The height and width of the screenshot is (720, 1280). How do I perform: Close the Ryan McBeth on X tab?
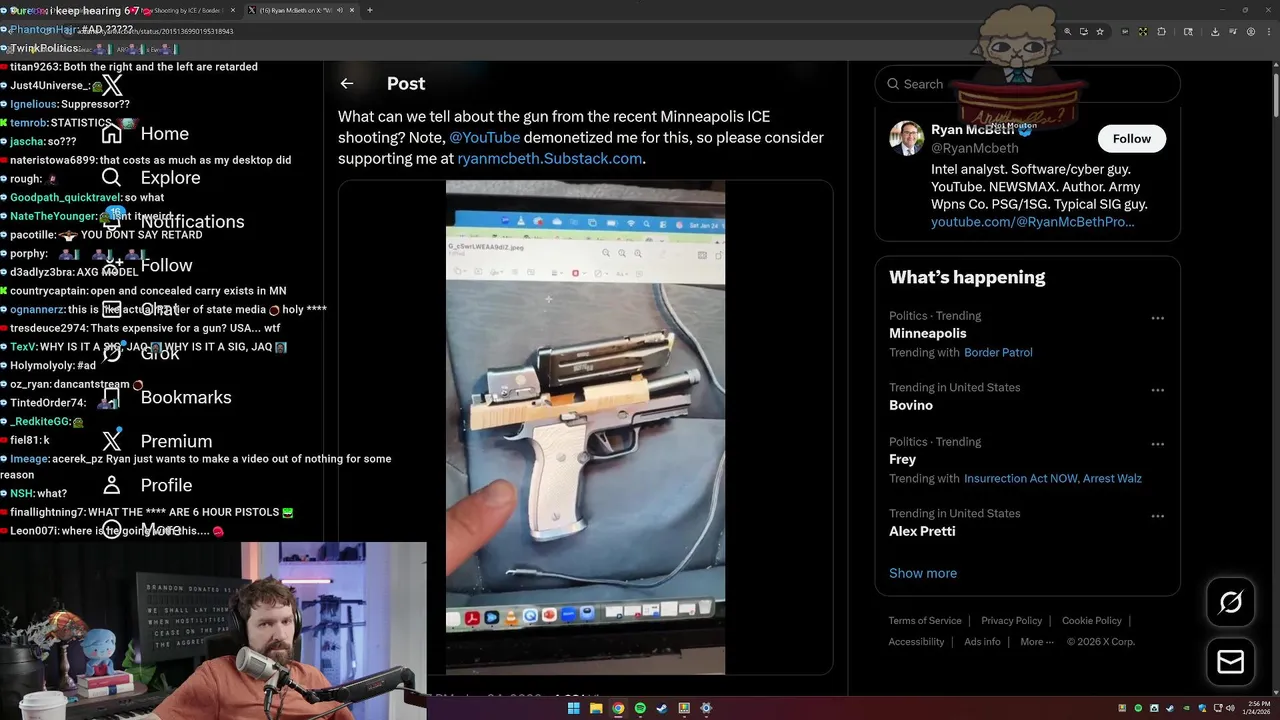pyautogui.click(x=352, y=10)
